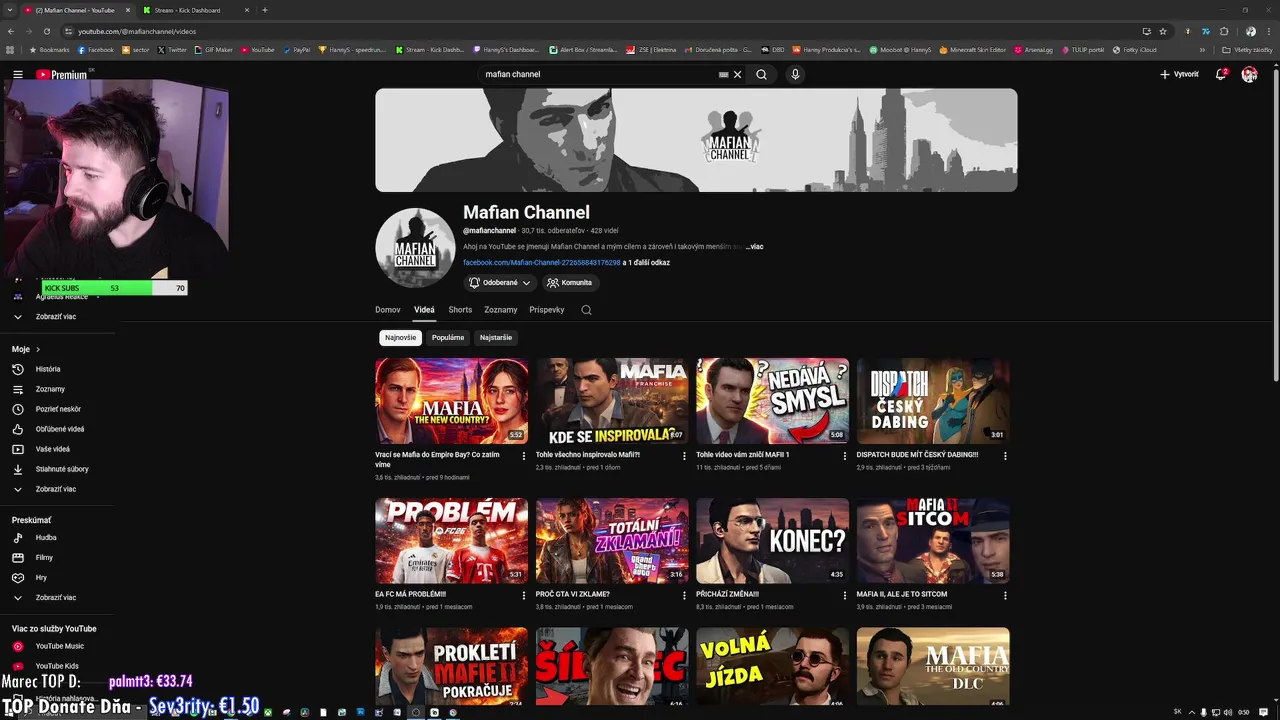Open the Odoberané subscription dropdown
Image resolution: width=1280 pixels, height=720 pixels.
[x=500, y=283]
